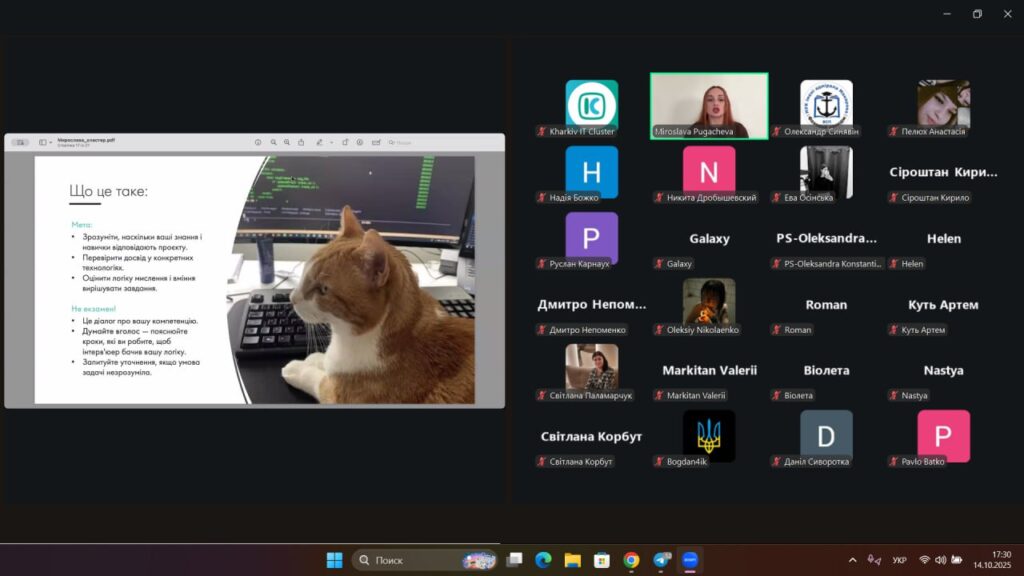Open File Explorer from the taskbar
The image size is (1024, 576).
[x=572, y=560]
